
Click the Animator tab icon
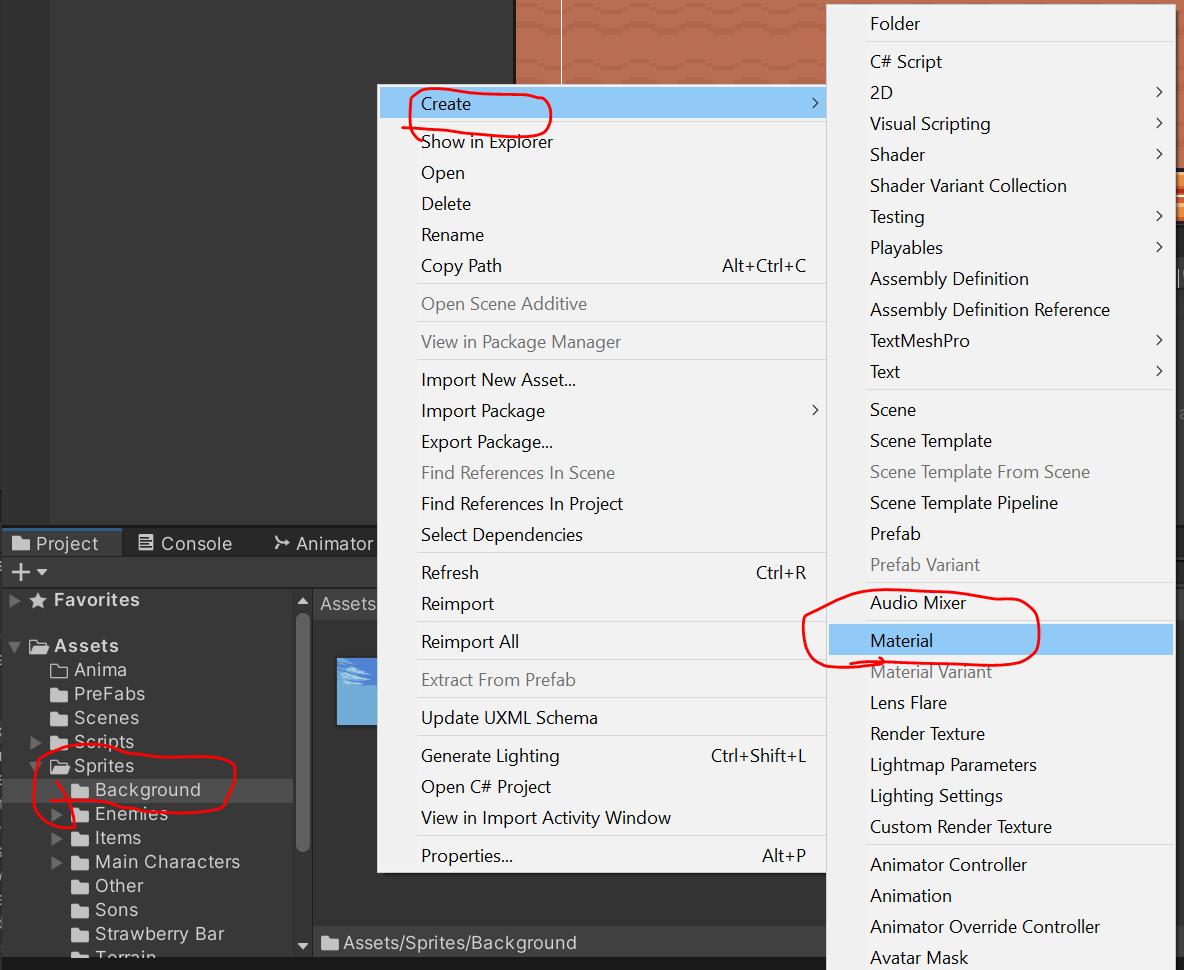(281, 543)
